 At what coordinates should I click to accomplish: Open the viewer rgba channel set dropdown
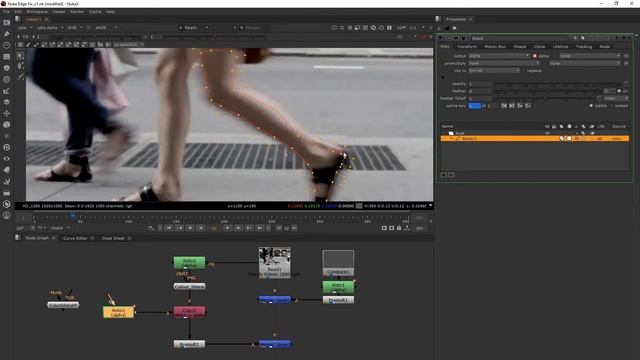24,28
